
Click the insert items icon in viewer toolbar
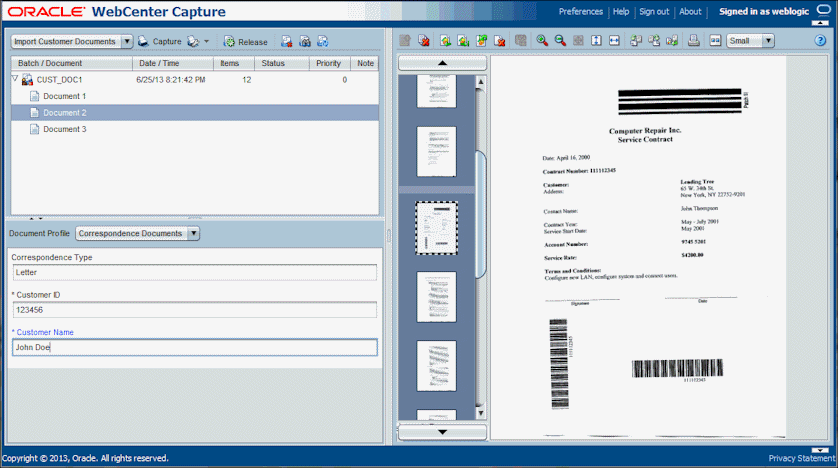click(445, 41)
